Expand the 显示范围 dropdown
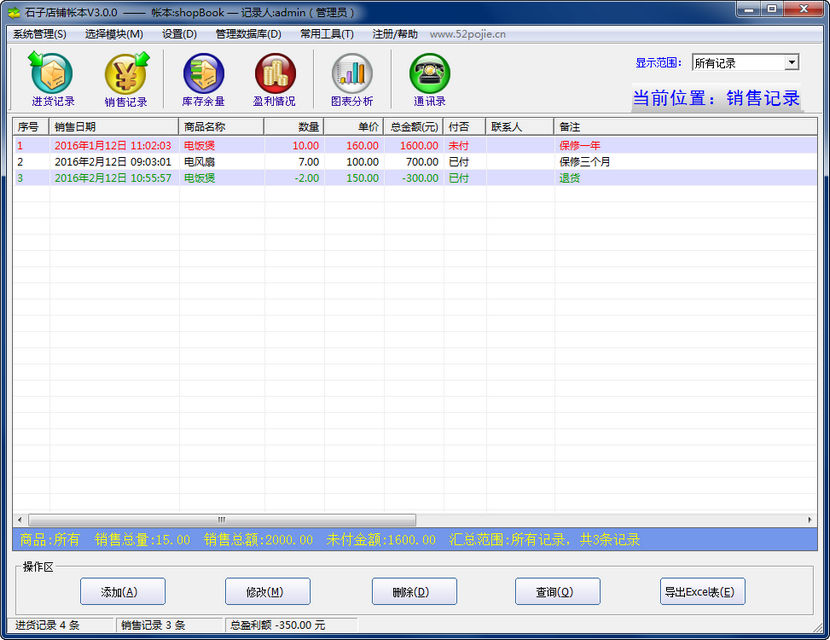Viewport: 830px width, 640px height. [791, 62]
